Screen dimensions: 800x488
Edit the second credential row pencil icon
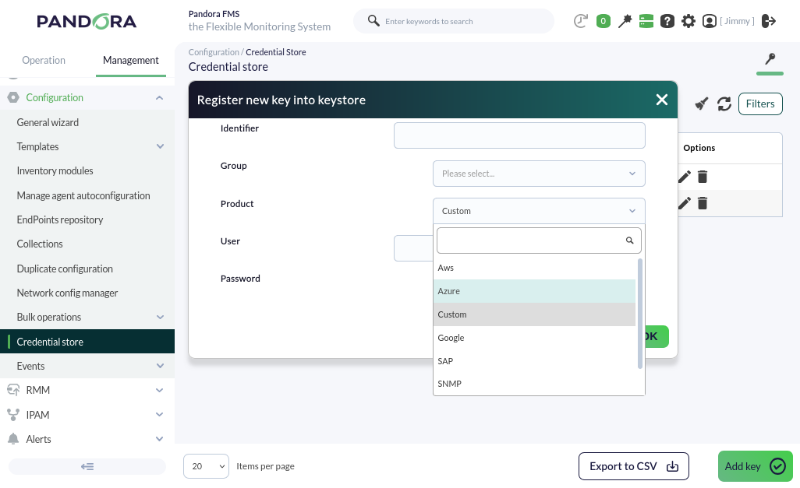pos(685,203)
